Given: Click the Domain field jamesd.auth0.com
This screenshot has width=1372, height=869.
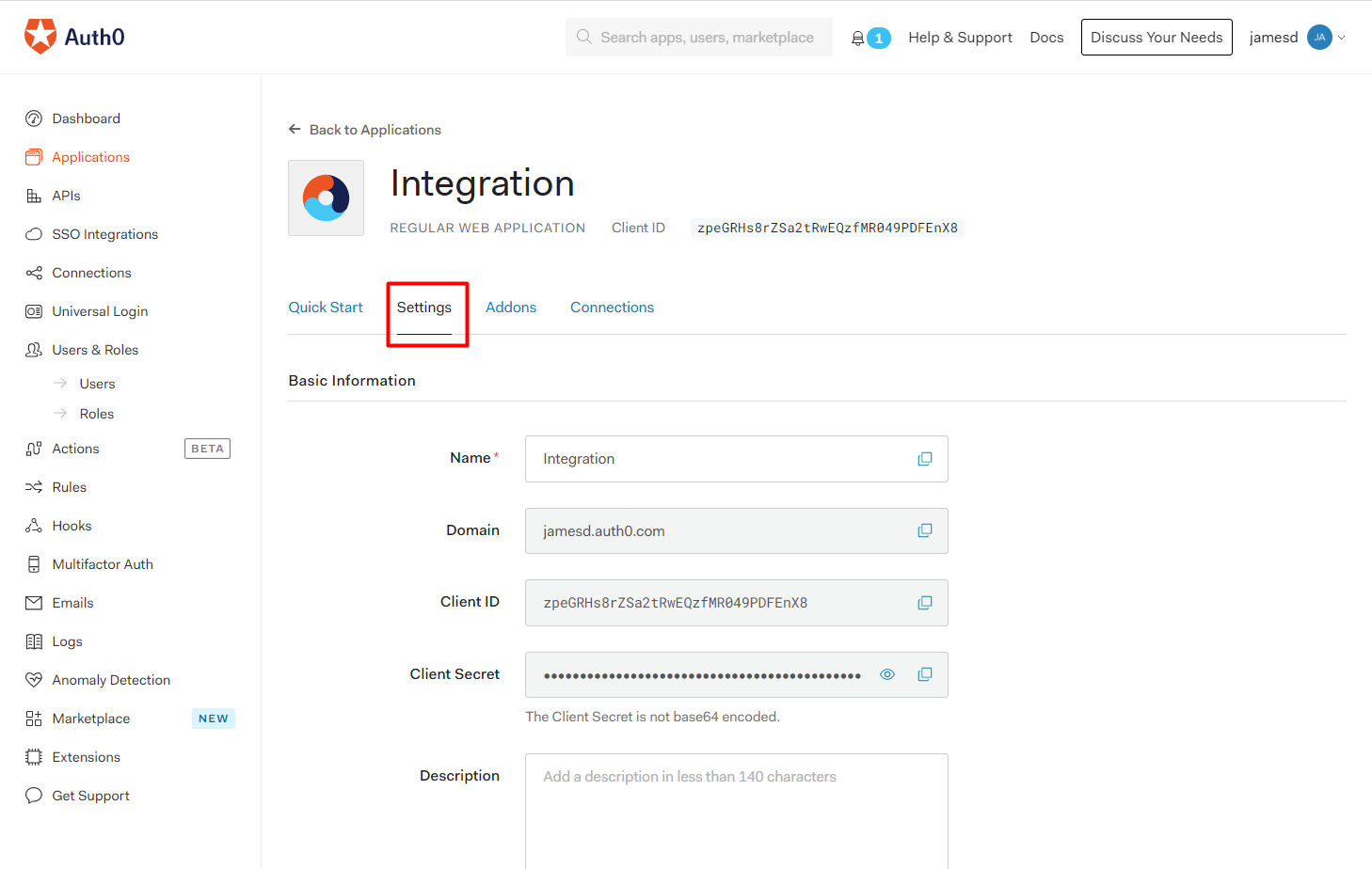Looking at the screenshot, I should tap(737, 531).
